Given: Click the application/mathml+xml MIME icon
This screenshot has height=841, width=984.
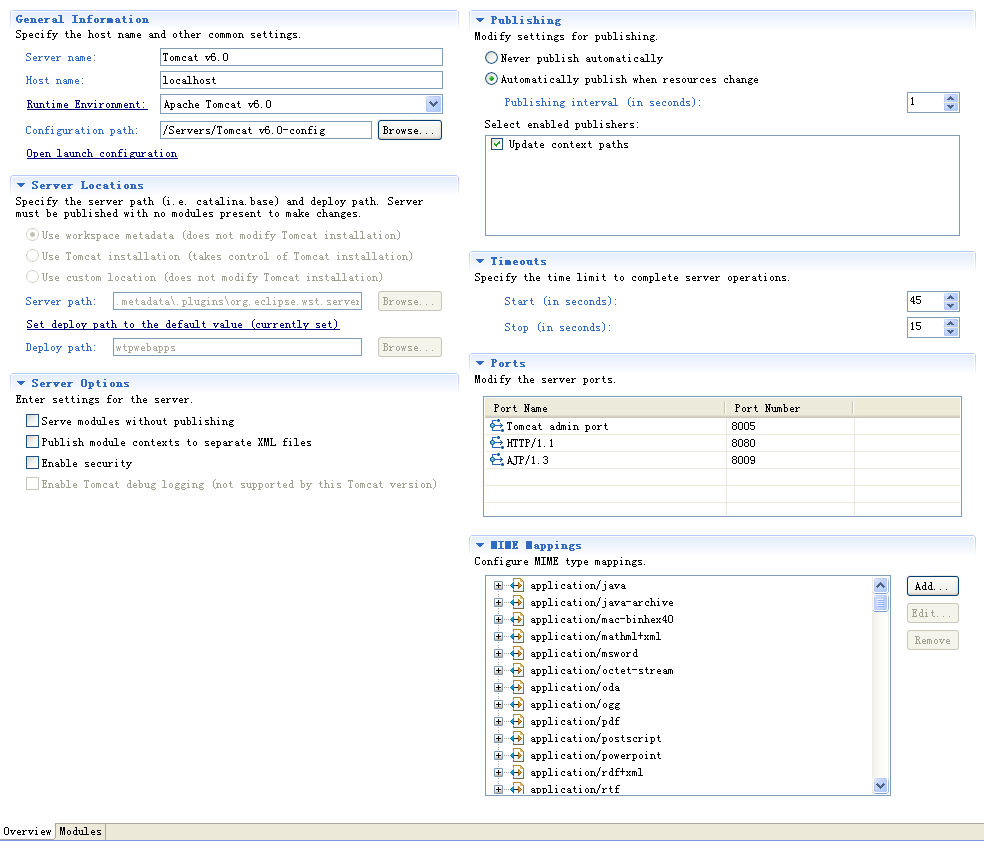Looking at the screenshot, I should (517, 636).
